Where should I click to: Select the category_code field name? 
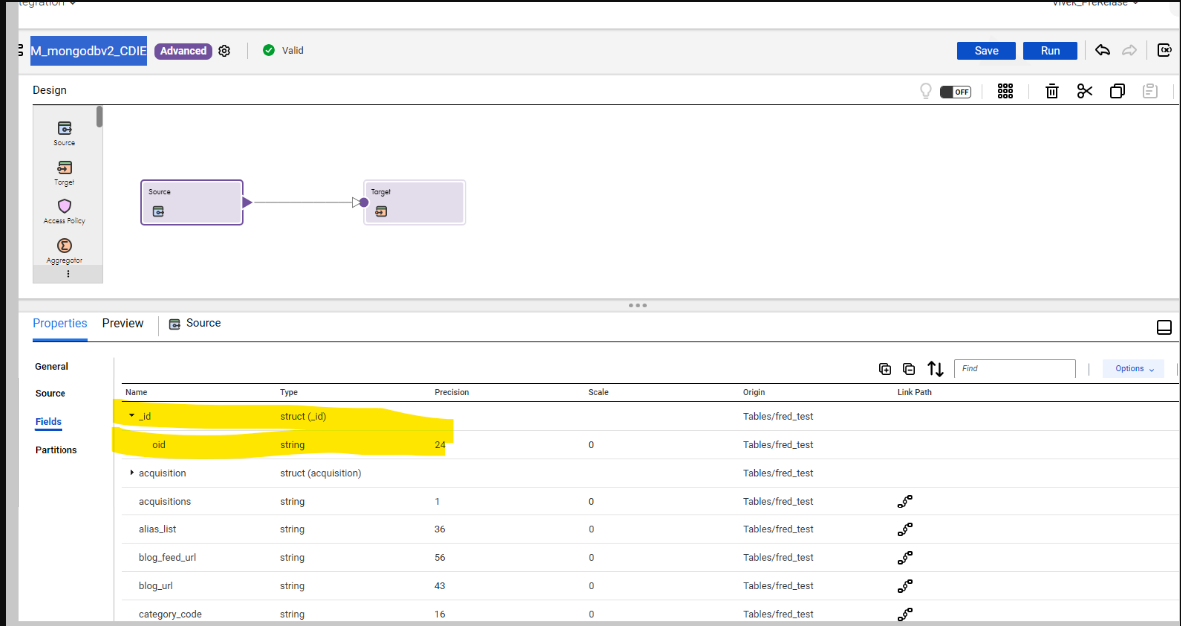170,615
